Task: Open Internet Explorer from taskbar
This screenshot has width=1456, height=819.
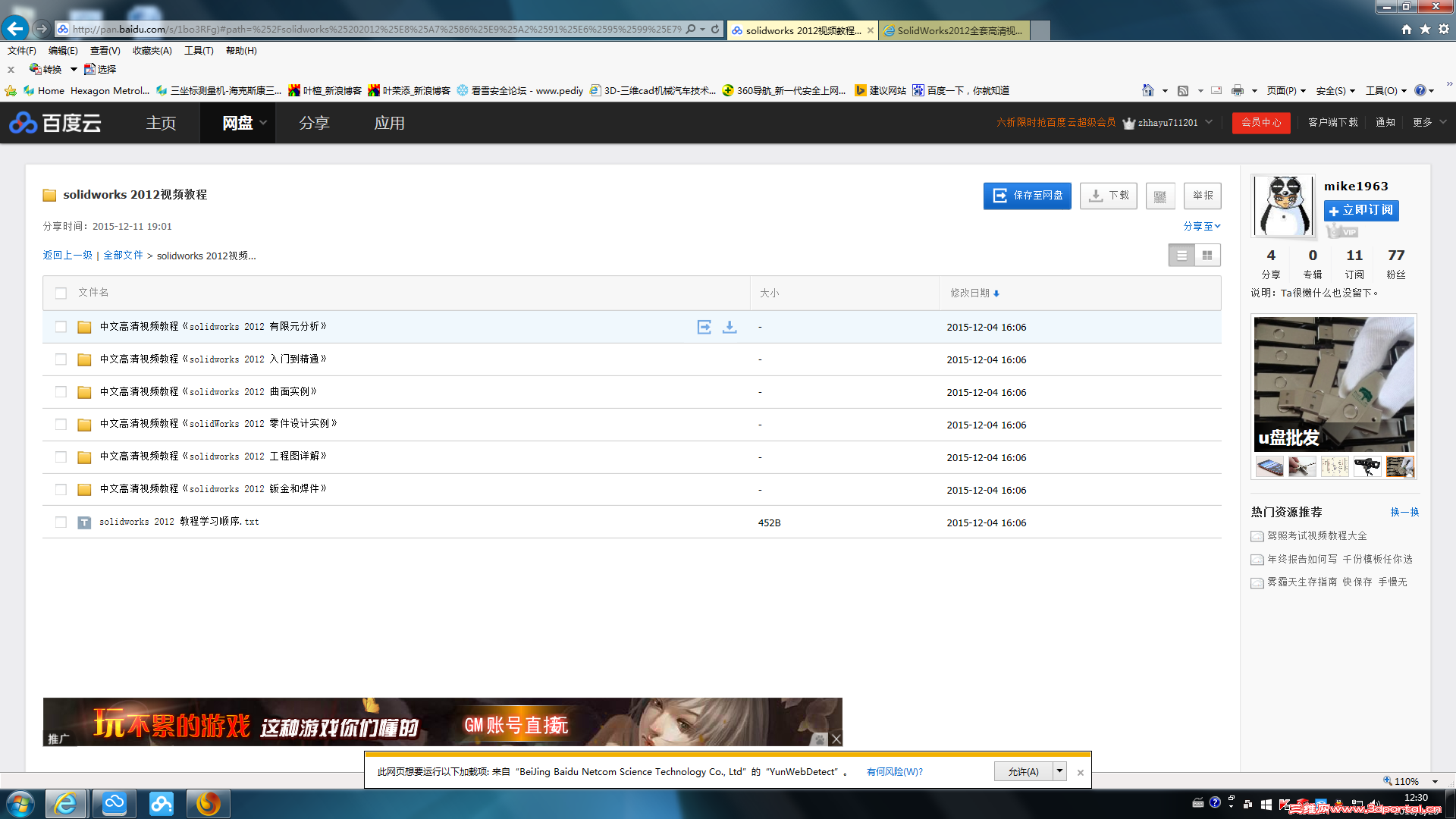Action: pos(65,803)
